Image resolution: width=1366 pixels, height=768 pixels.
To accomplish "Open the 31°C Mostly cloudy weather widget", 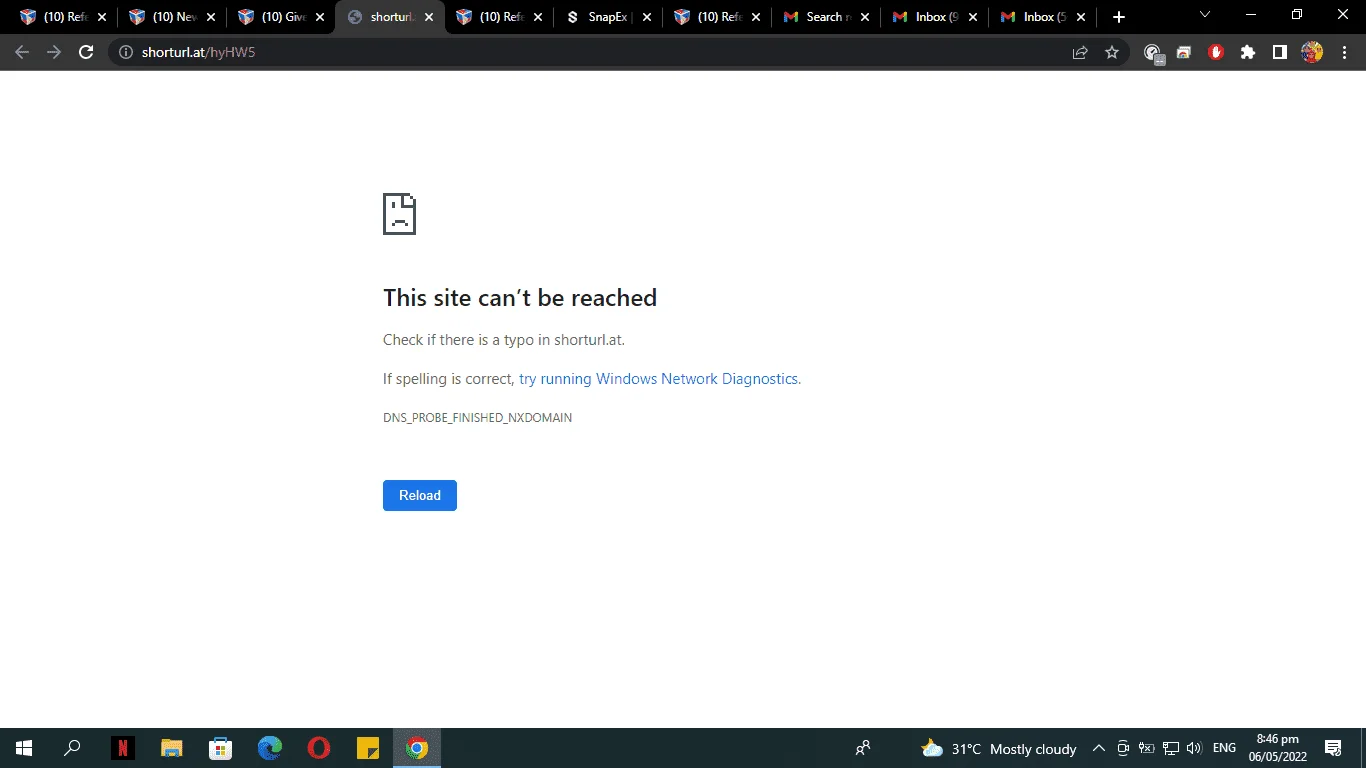I will coord(999,748).
